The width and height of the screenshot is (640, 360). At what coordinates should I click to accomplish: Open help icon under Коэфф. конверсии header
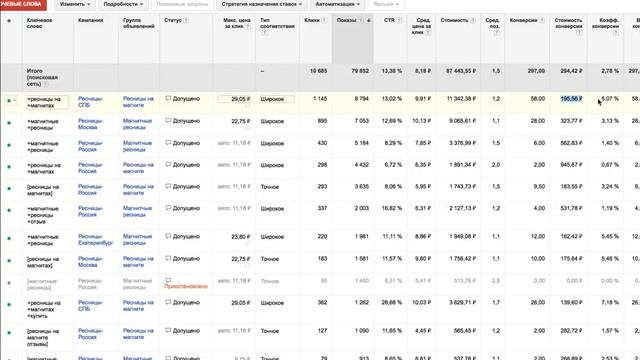(616, 33)
